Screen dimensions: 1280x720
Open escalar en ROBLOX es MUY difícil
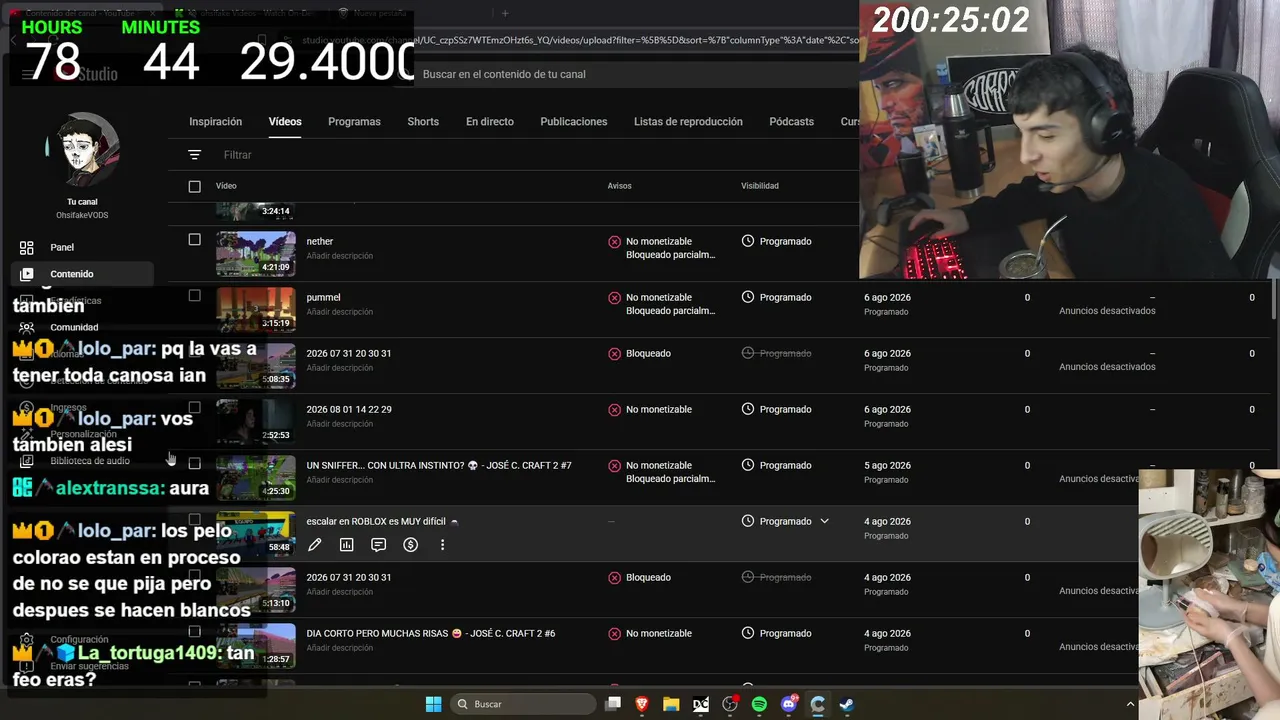pos(382,521)
